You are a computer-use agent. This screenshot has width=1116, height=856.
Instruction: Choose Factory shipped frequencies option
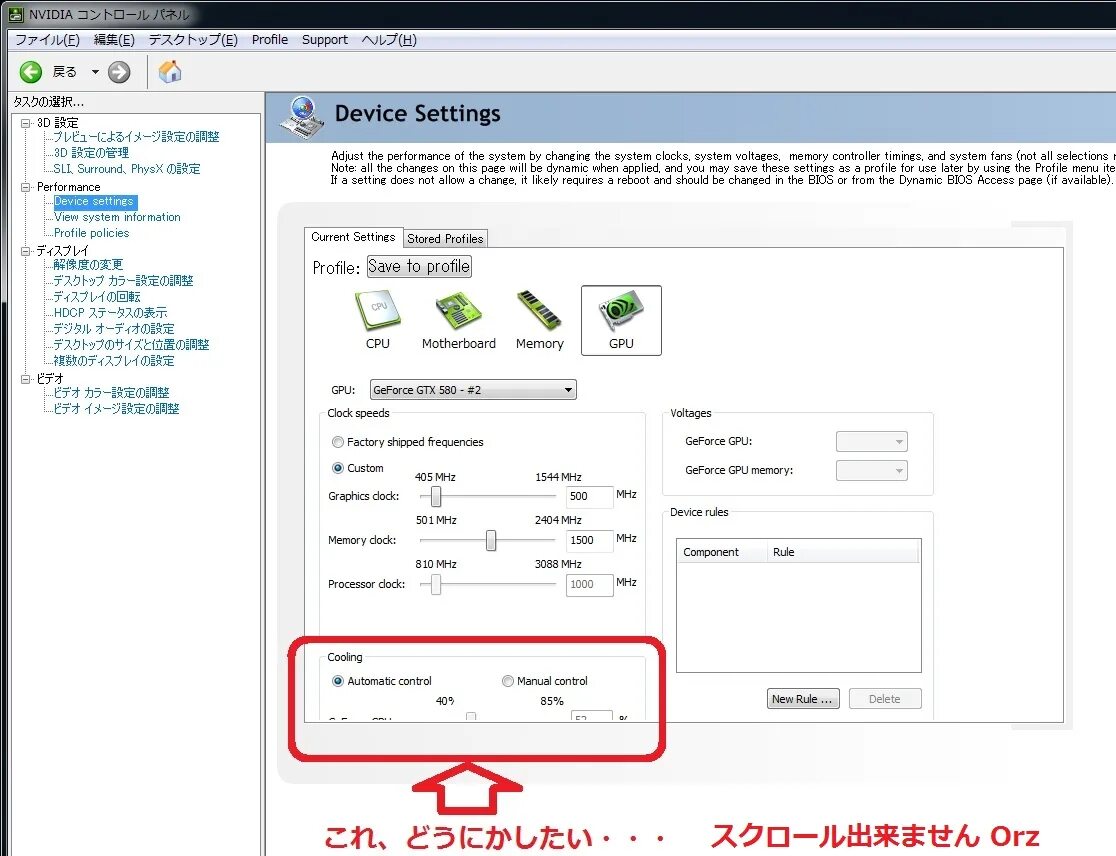[338, 442]
